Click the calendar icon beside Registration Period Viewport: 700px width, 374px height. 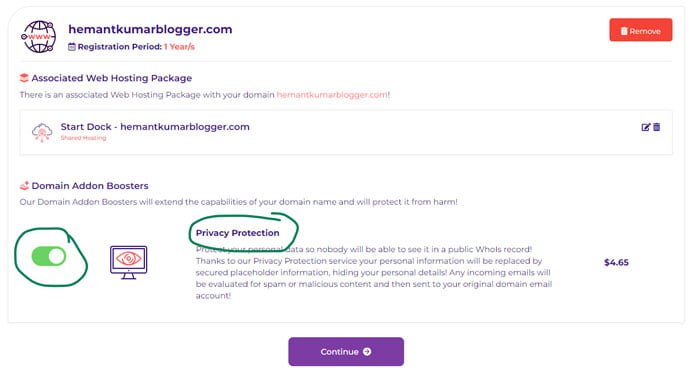(71, 46)
